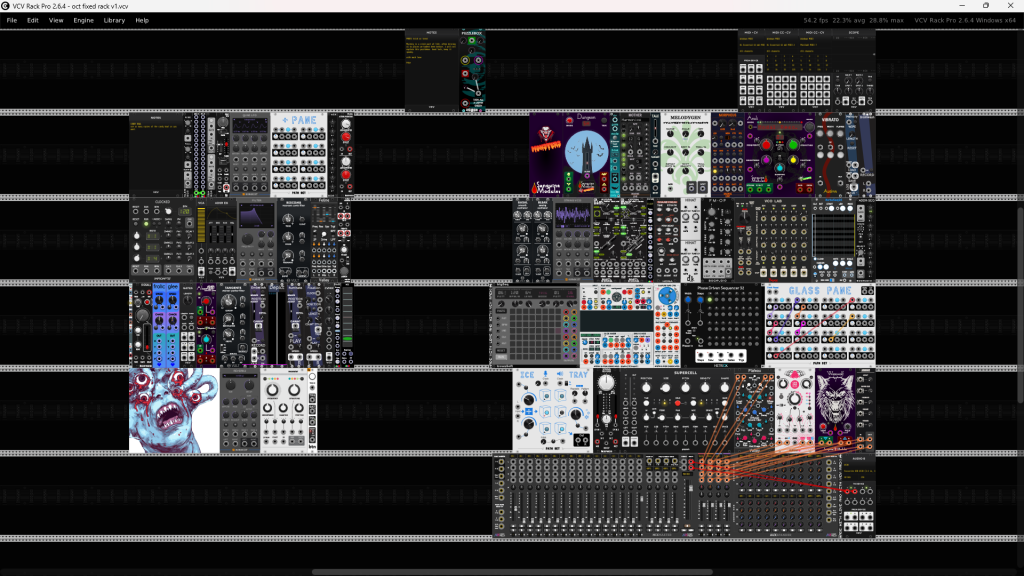Click the moon and tower artwork on Dungeon
Screen dimensions: 1024x576
(x=586, y=153)
